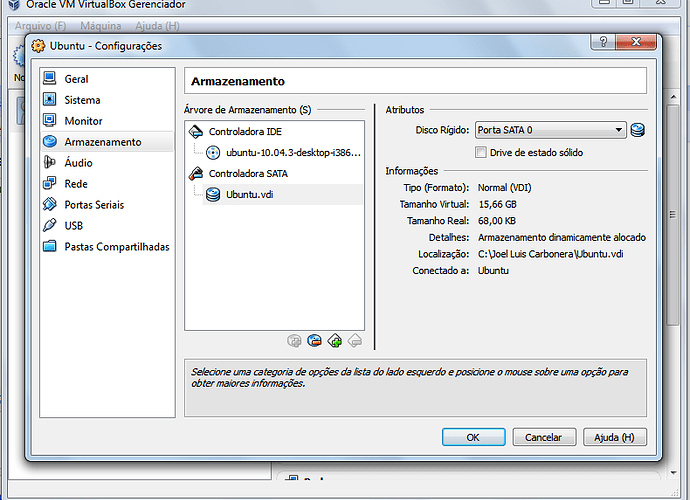690x500 pixels.
Task: Click the choose virtual hard disk icon
Action: [638, 130]
